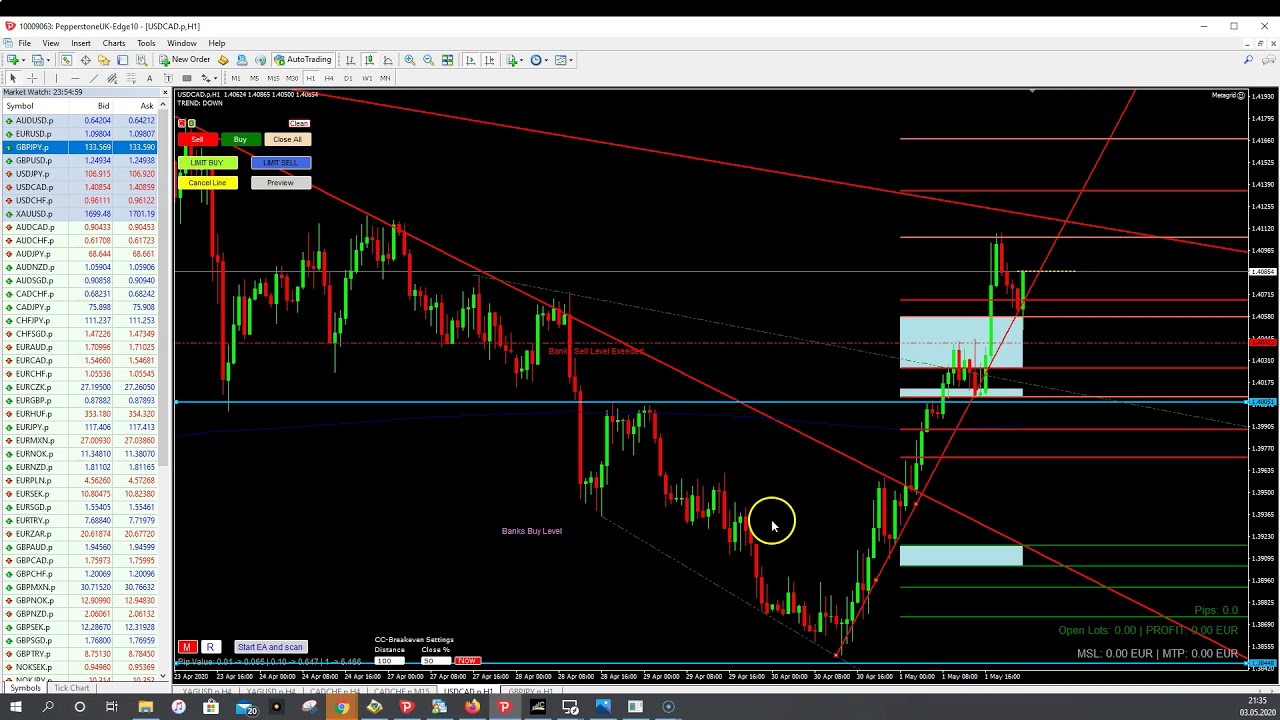This screenshot has width=1280, height=720.
Task: Select the Fibonacci retracement tool
Action: click(x=131, y=78)
